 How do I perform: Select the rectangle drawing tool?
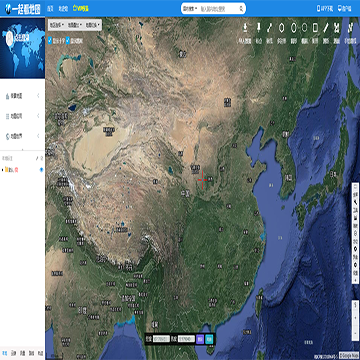tap(315, 28)
